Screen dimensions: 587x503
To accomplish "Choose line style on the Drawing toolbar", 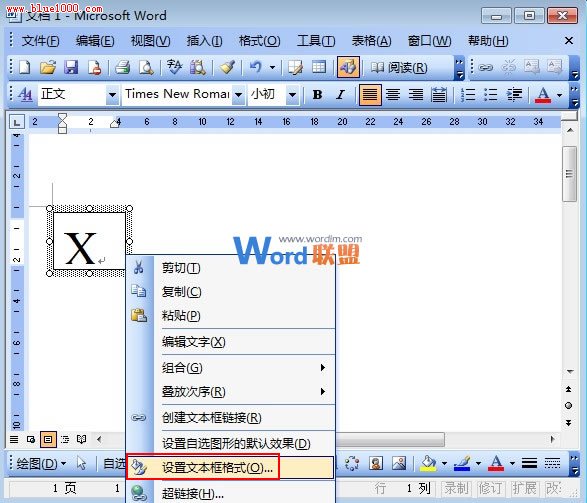I will click(x=529, y=463).
